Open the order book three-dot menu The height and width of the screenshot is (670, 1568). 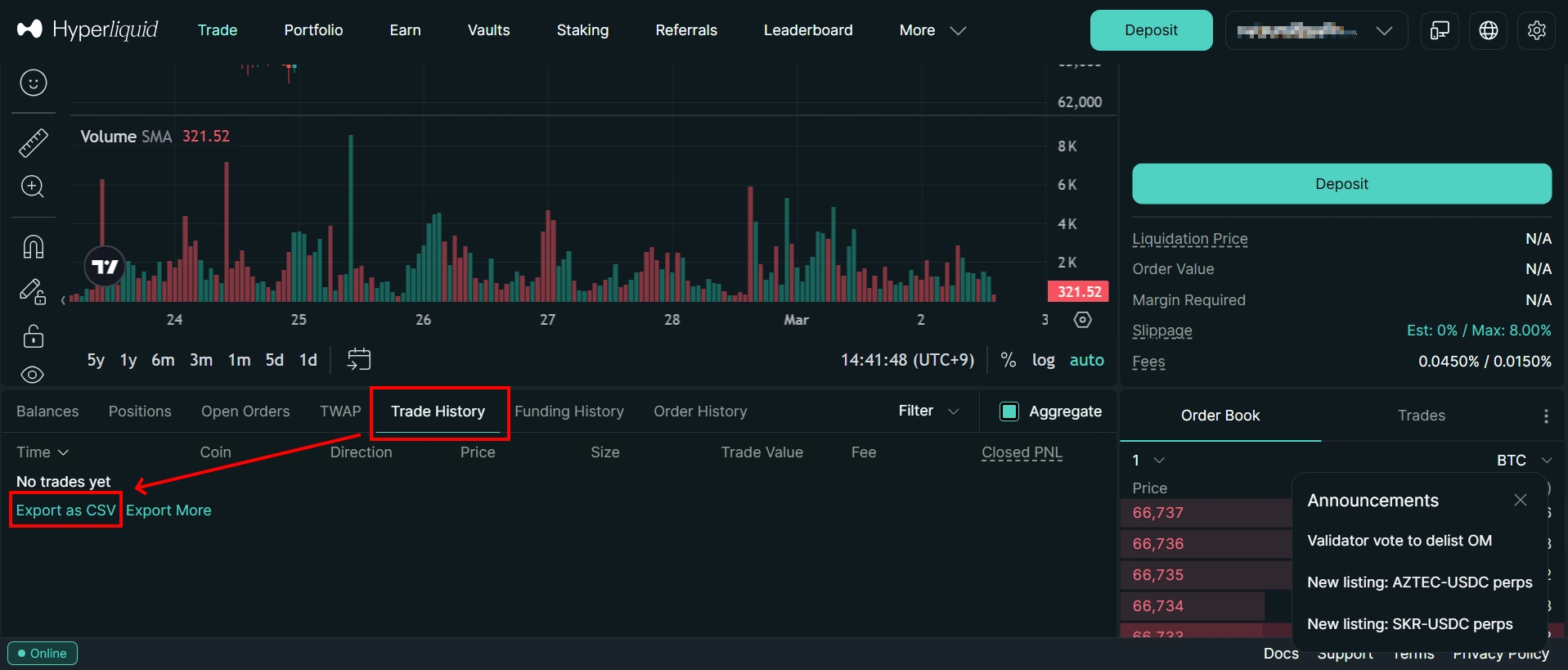(1546, 416)
